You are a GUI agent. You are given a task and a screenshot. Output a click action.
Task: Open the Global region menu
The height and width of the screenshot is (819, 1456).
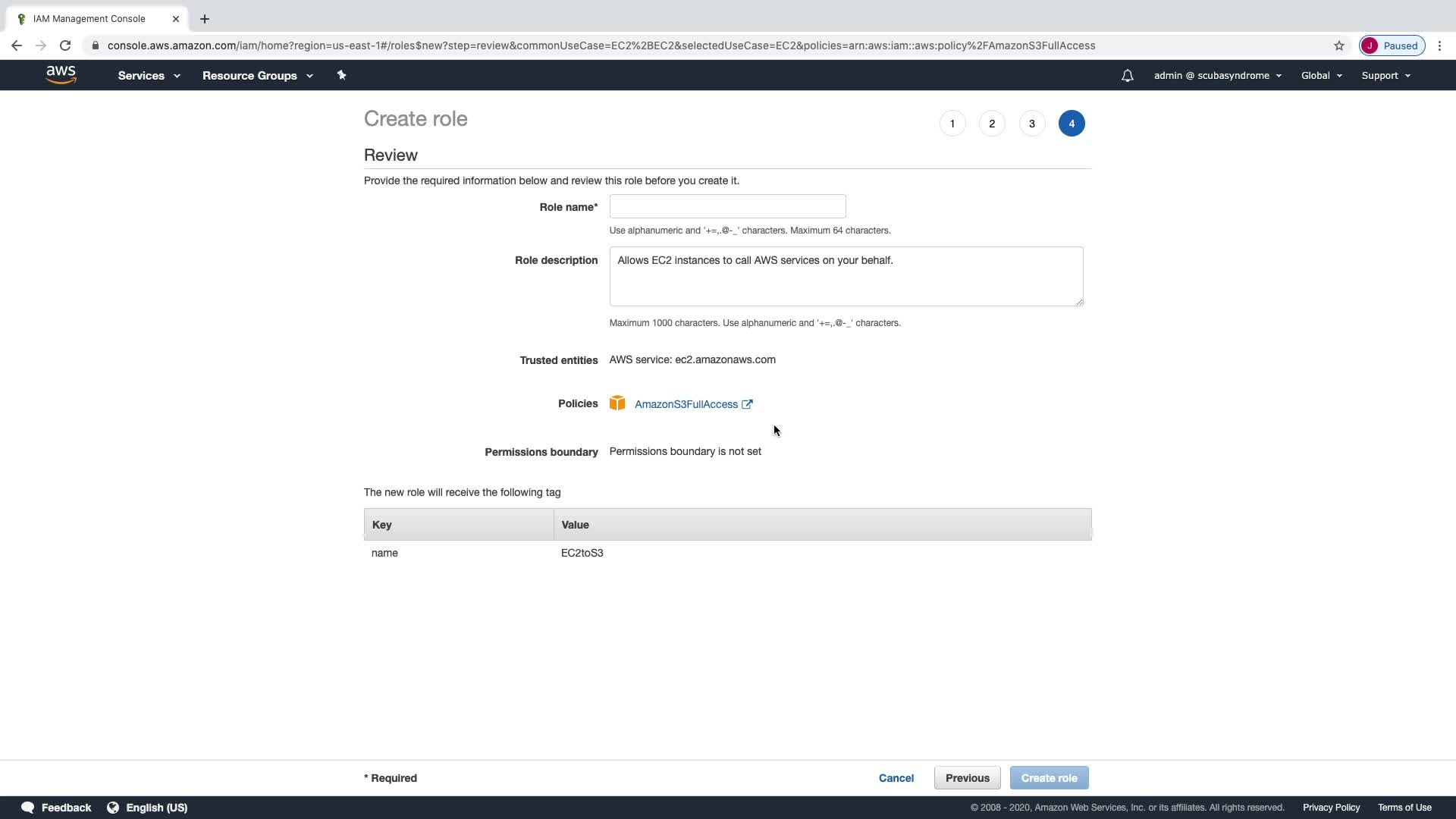(1321, 76)
